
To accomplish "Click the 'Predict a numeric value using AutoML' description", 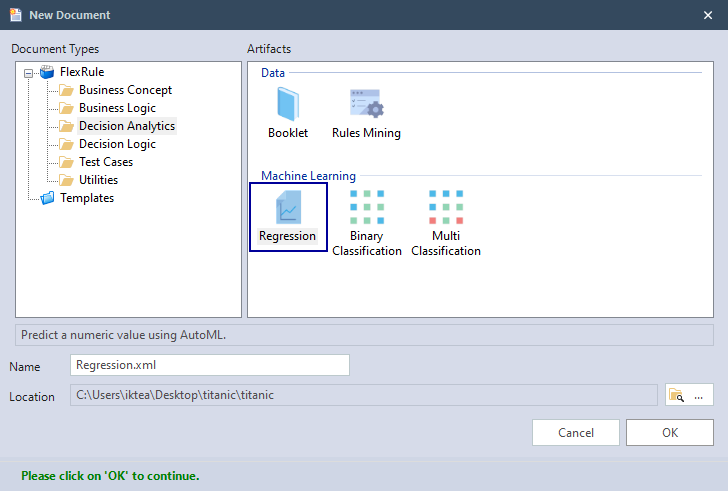I will point(124,335).
